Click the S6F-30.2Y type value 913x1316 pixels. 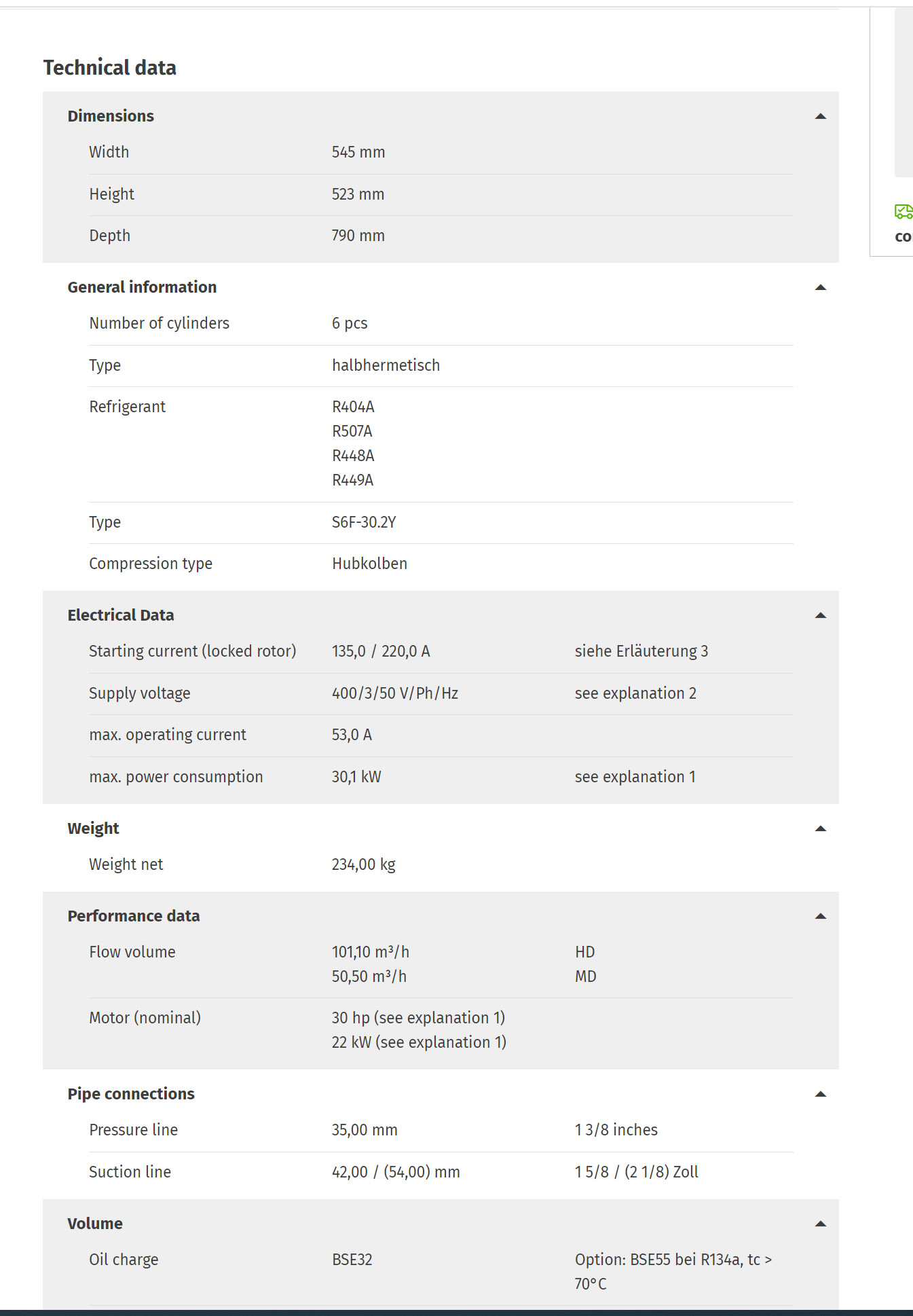[x=364, y=522]
